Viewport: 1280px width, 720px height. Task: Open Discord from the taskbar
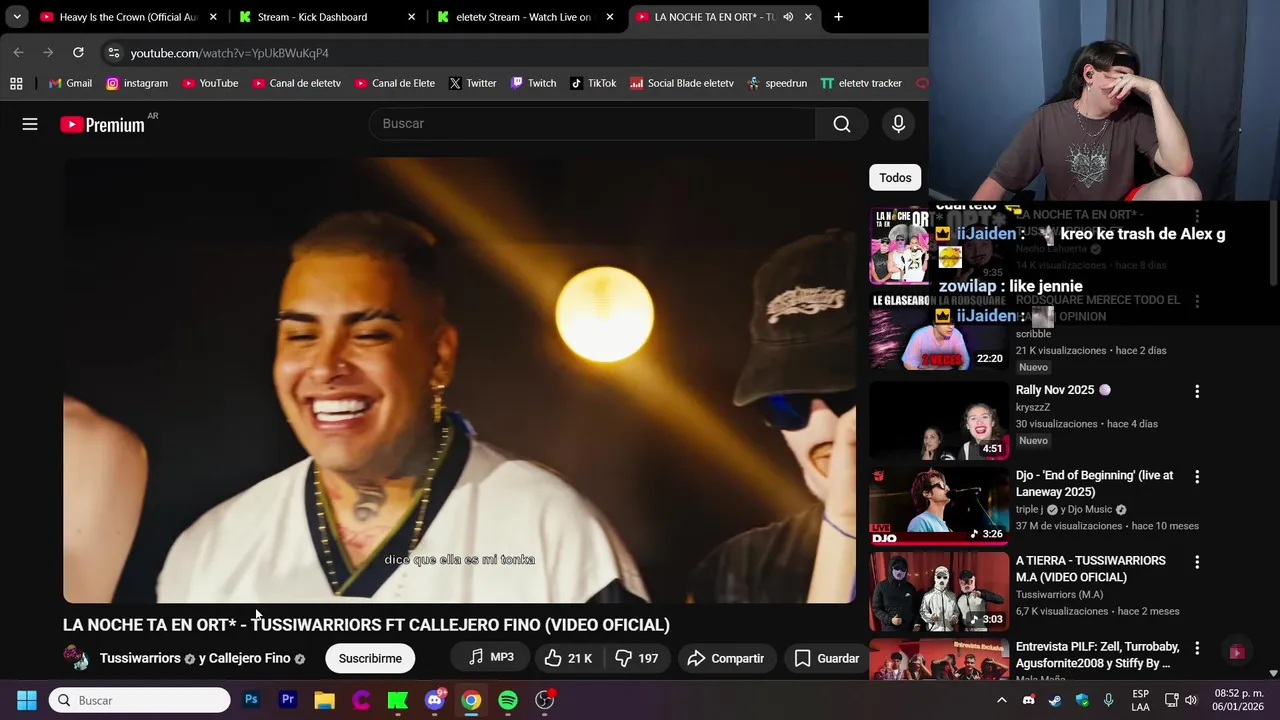pyautogui.click(x=434, y=700)
